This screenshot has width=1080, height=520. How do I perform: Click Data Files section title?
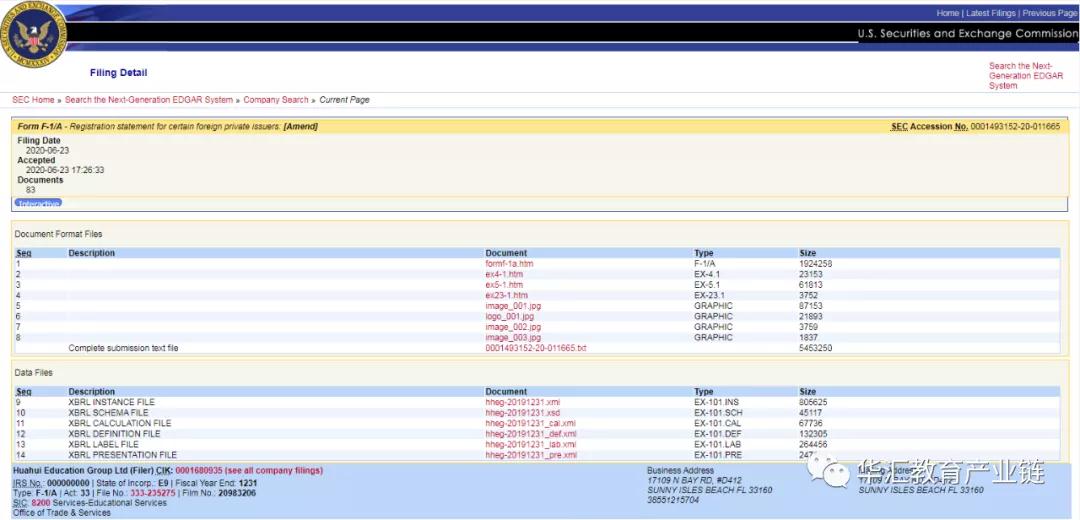click(34, 373)
